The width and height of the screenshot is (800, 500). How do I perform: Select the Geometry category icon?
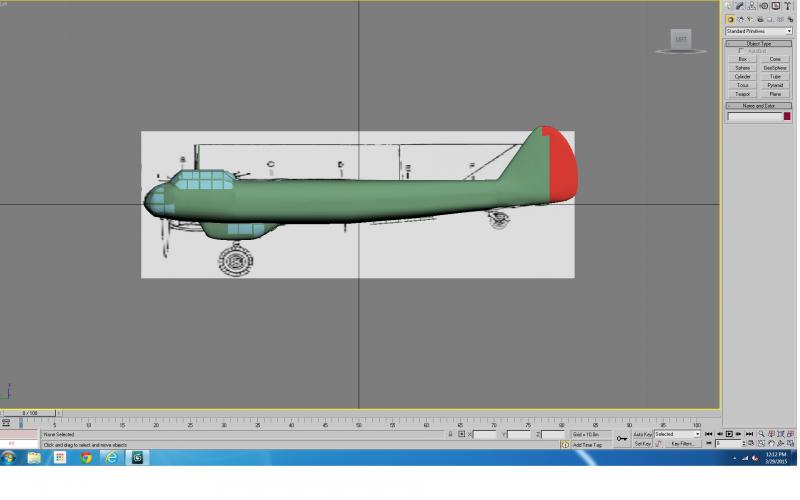click(x=730, y=19)
